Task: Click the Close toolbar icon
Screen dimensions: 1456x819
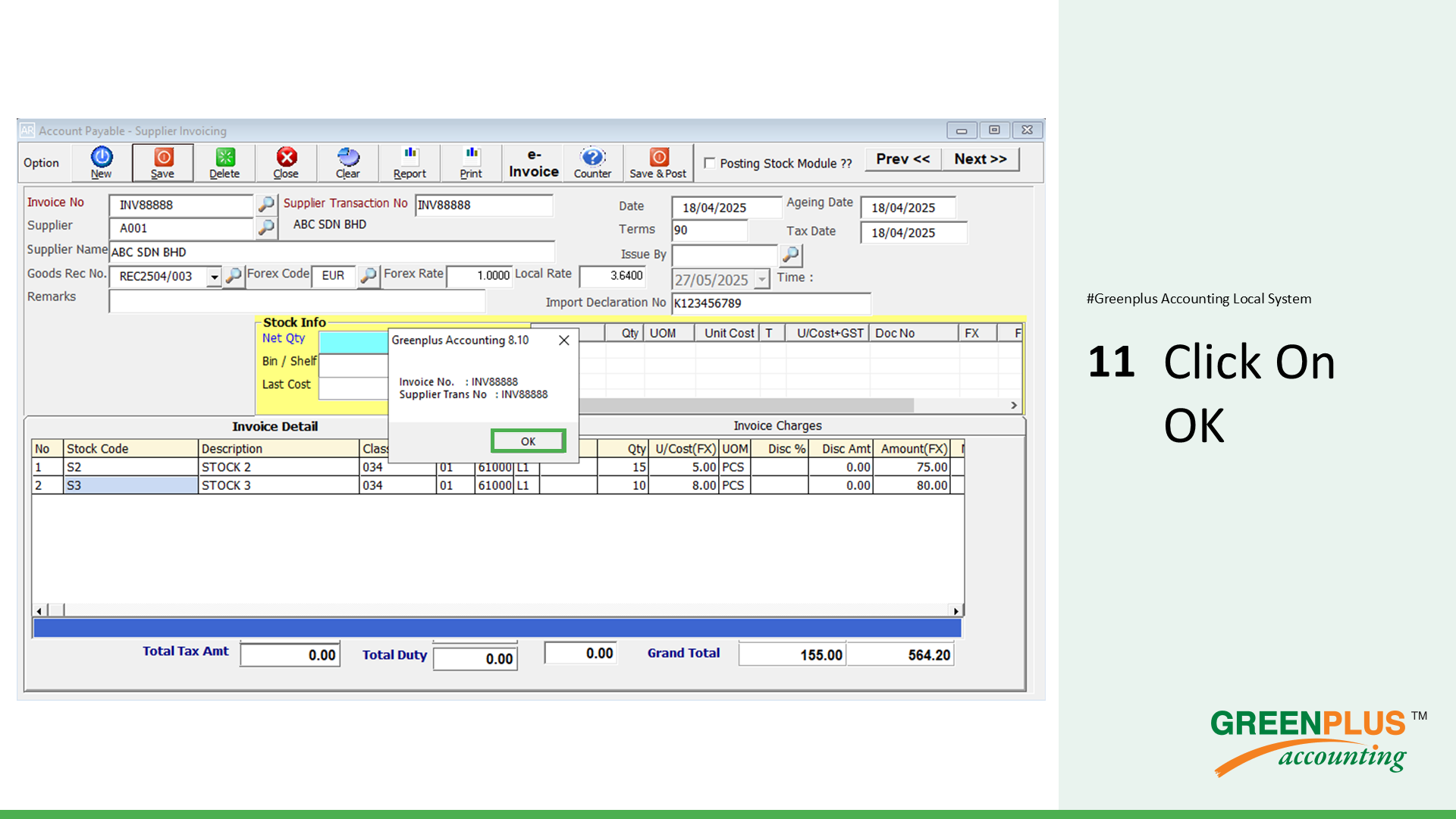Action: 286,163
